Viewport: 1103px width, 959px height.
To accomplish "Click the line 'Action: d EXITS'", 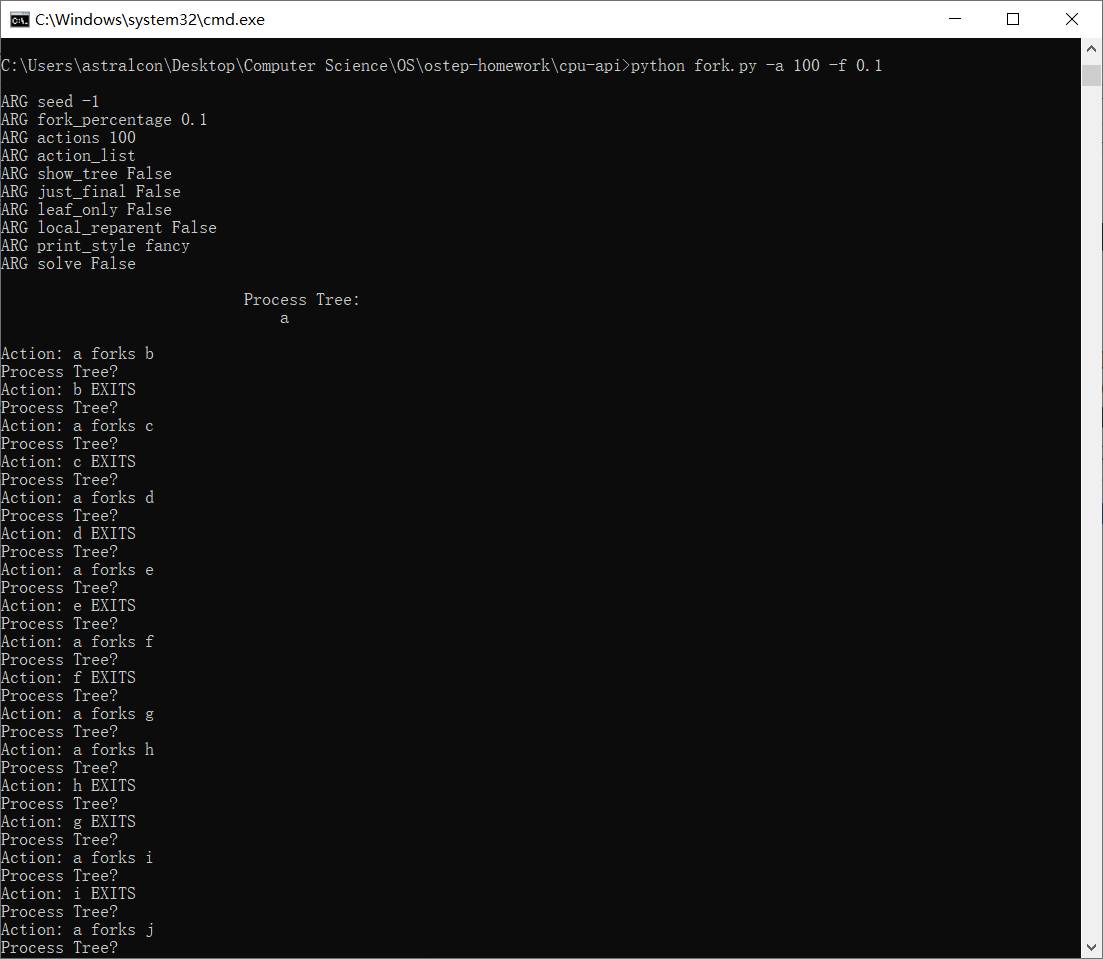I will [68, 533].
